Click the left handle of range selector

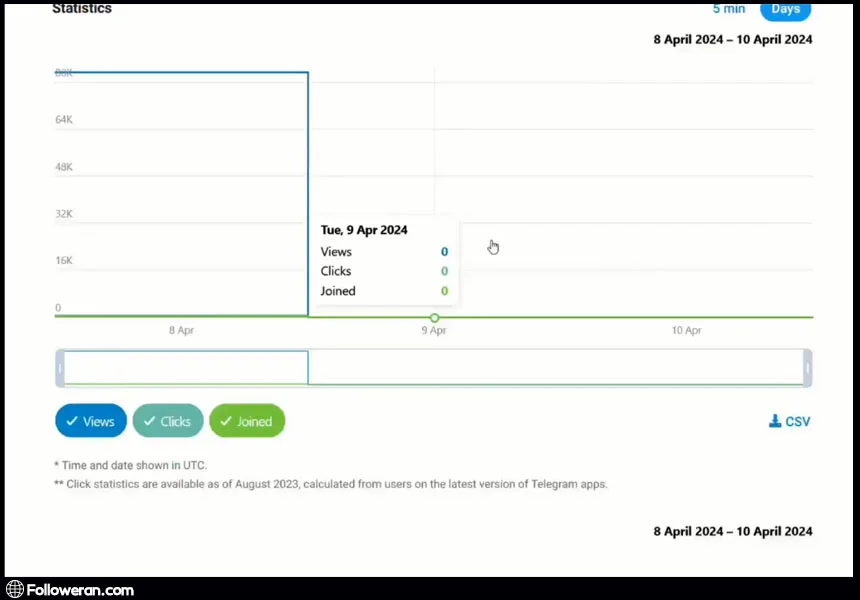coord(60,368)
